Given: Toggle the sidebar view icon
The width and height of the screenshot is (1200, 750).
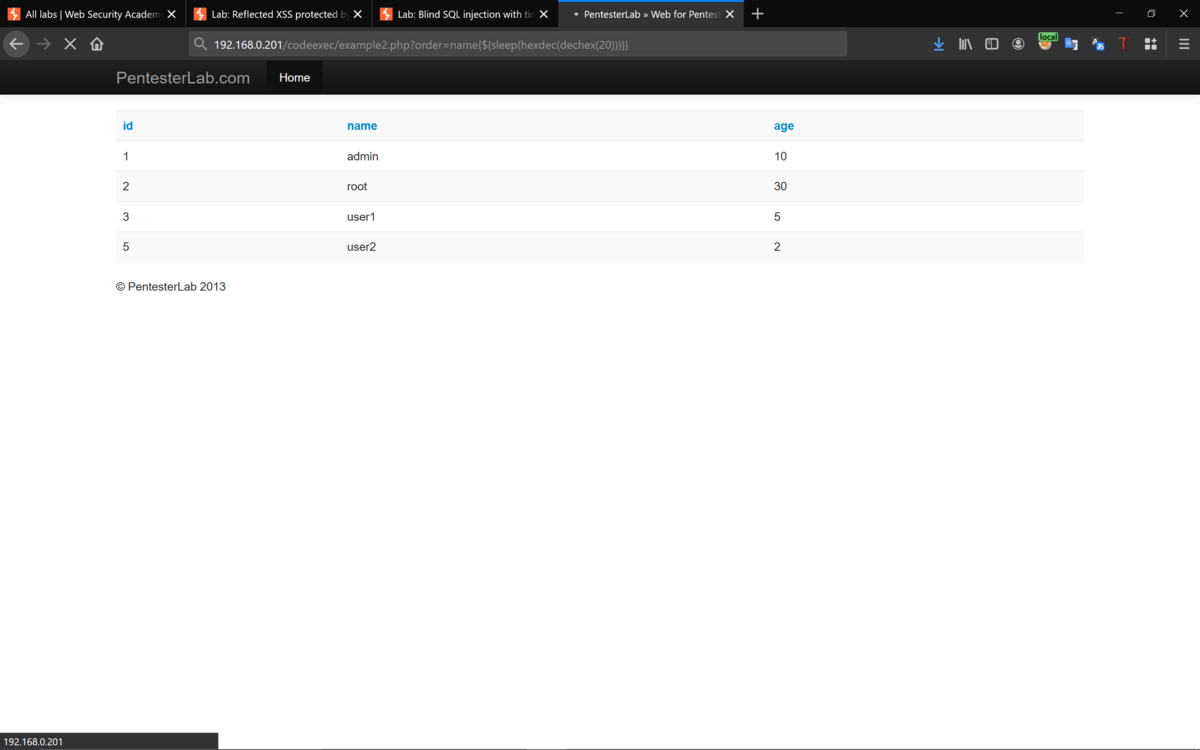Looking at the screenshot, I should 992,44.
